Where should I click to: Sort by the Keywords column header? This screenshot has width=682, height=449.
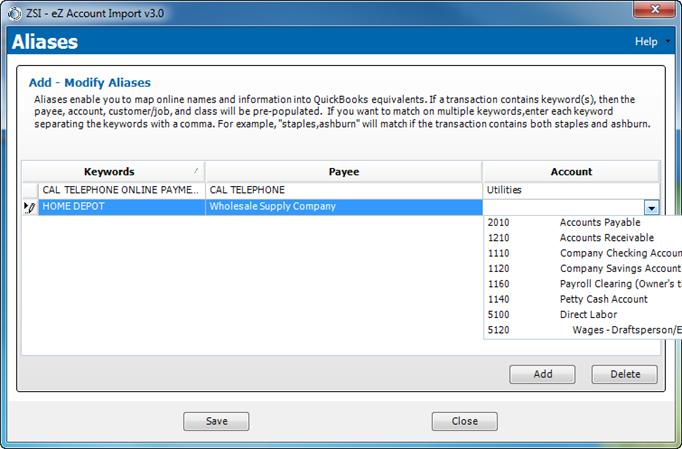click(110, 172)
